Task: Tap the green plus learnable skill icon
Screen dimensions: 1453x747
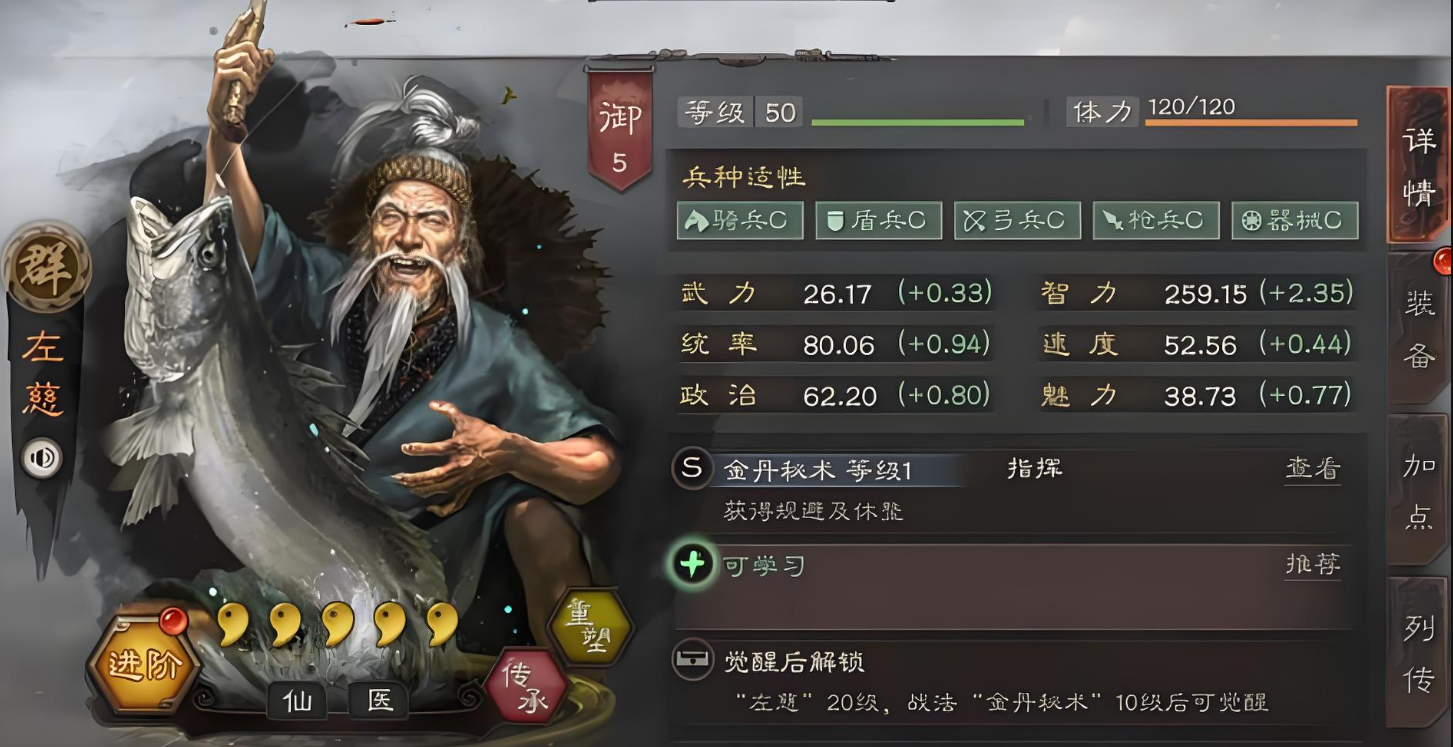Action: pyautogui.click(x=693, y=565)
